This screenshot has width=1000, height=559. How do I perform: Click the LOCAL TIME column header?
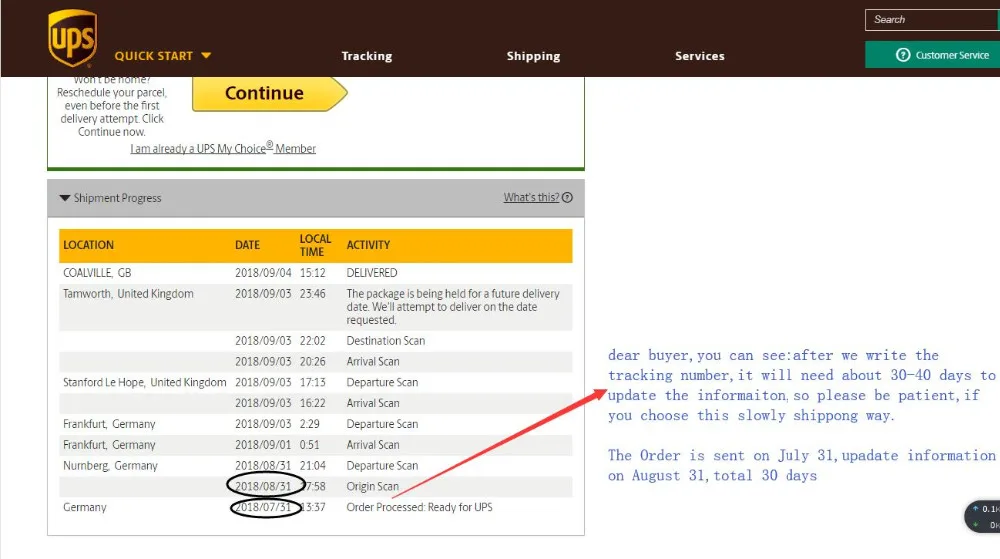(315, 245)
